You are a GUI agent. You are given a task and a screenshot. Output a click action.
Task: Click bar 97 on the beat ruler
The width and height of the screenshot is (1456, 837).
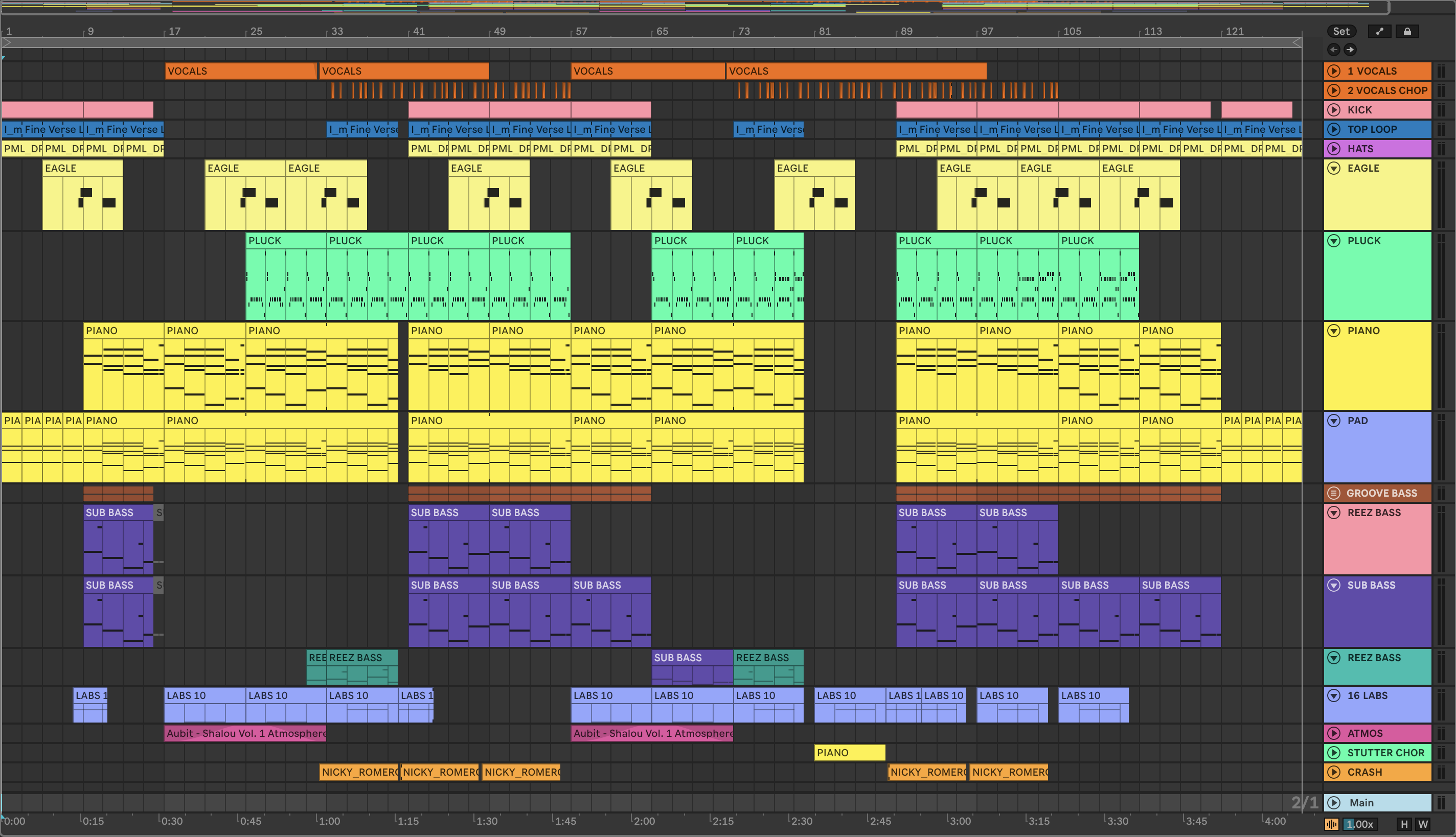tap(987, 32)
